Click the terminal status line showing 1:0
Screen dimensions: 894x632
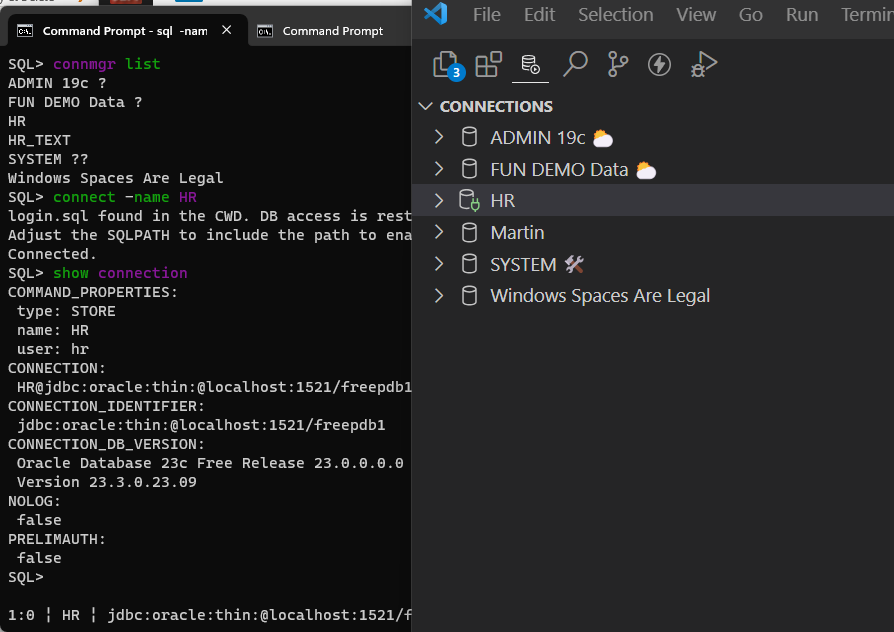pyautogui.click(x=210, y=615)
